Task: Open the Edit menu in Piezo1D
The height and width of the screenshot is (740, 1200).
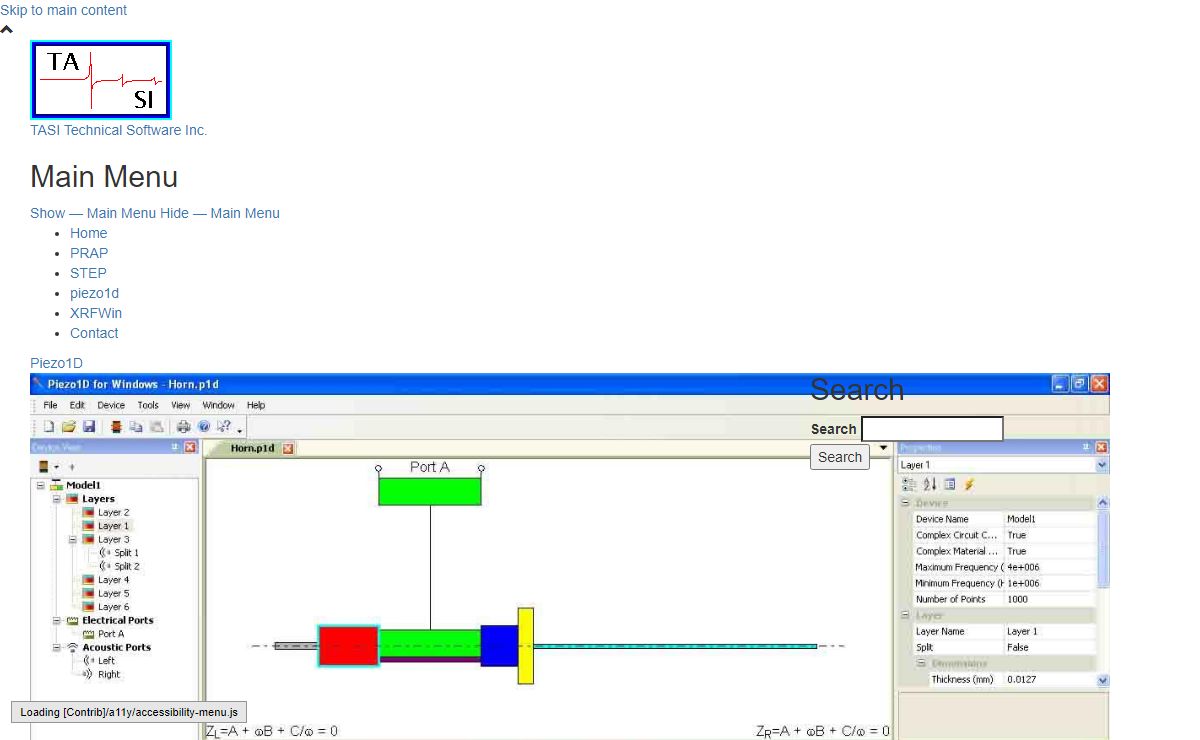Action: click(77, 405)
